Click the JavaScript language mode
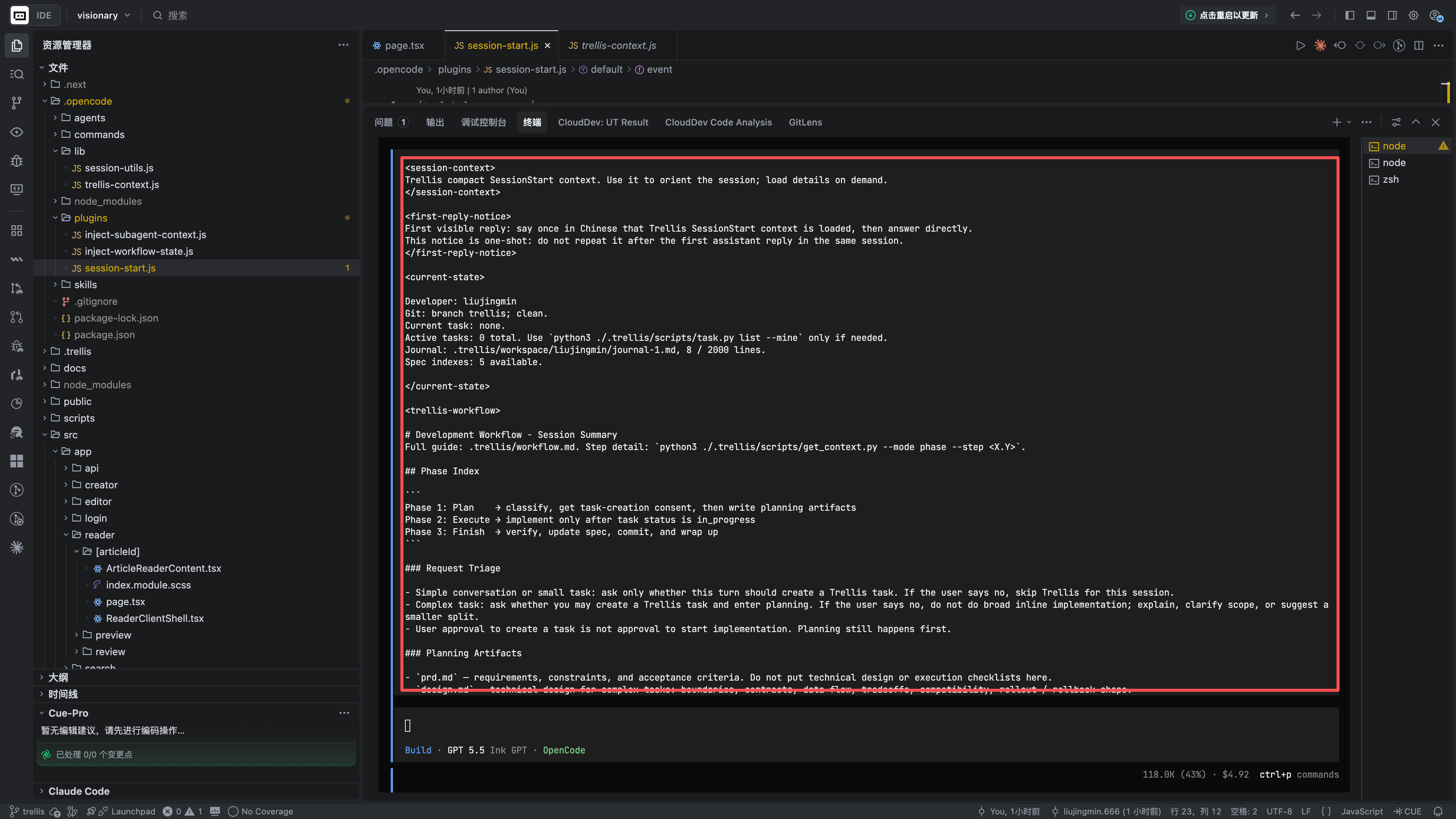 point(1362,811)
